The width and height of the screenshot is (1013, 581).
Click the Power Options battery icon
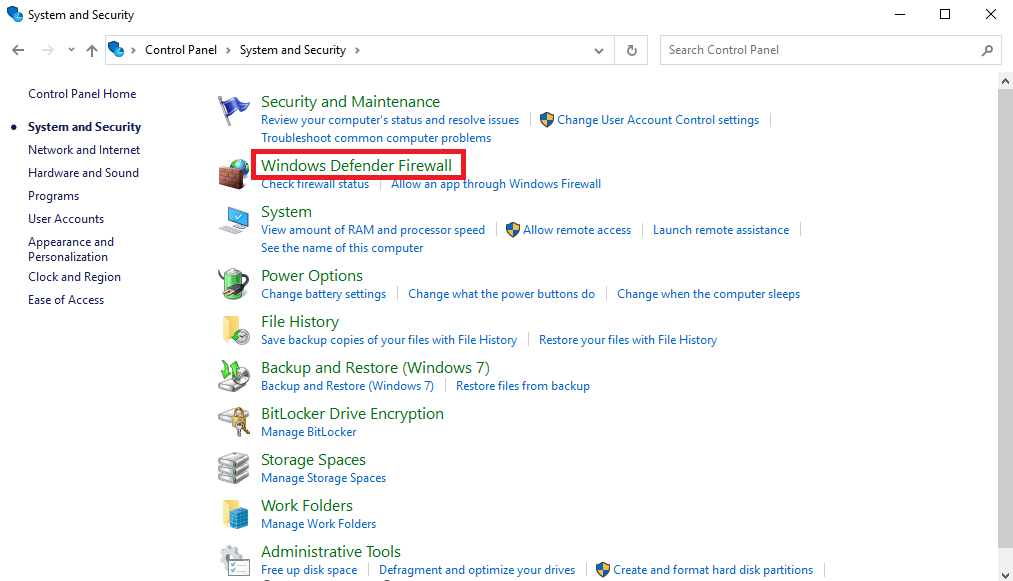tap(233, 284)
